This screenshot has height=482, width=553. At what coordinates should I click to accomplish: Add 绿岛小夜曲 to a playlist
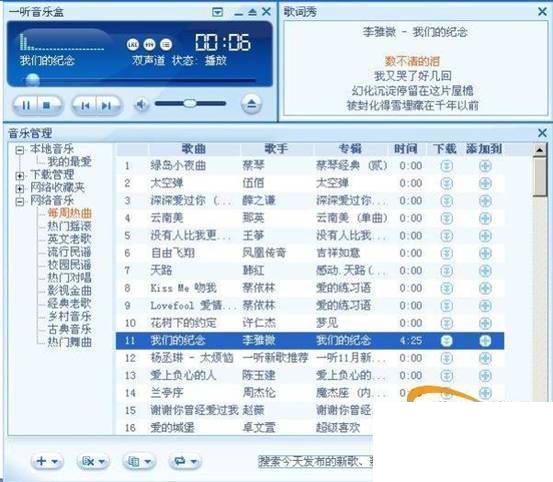pyautogui.click(x=485, y=166)
